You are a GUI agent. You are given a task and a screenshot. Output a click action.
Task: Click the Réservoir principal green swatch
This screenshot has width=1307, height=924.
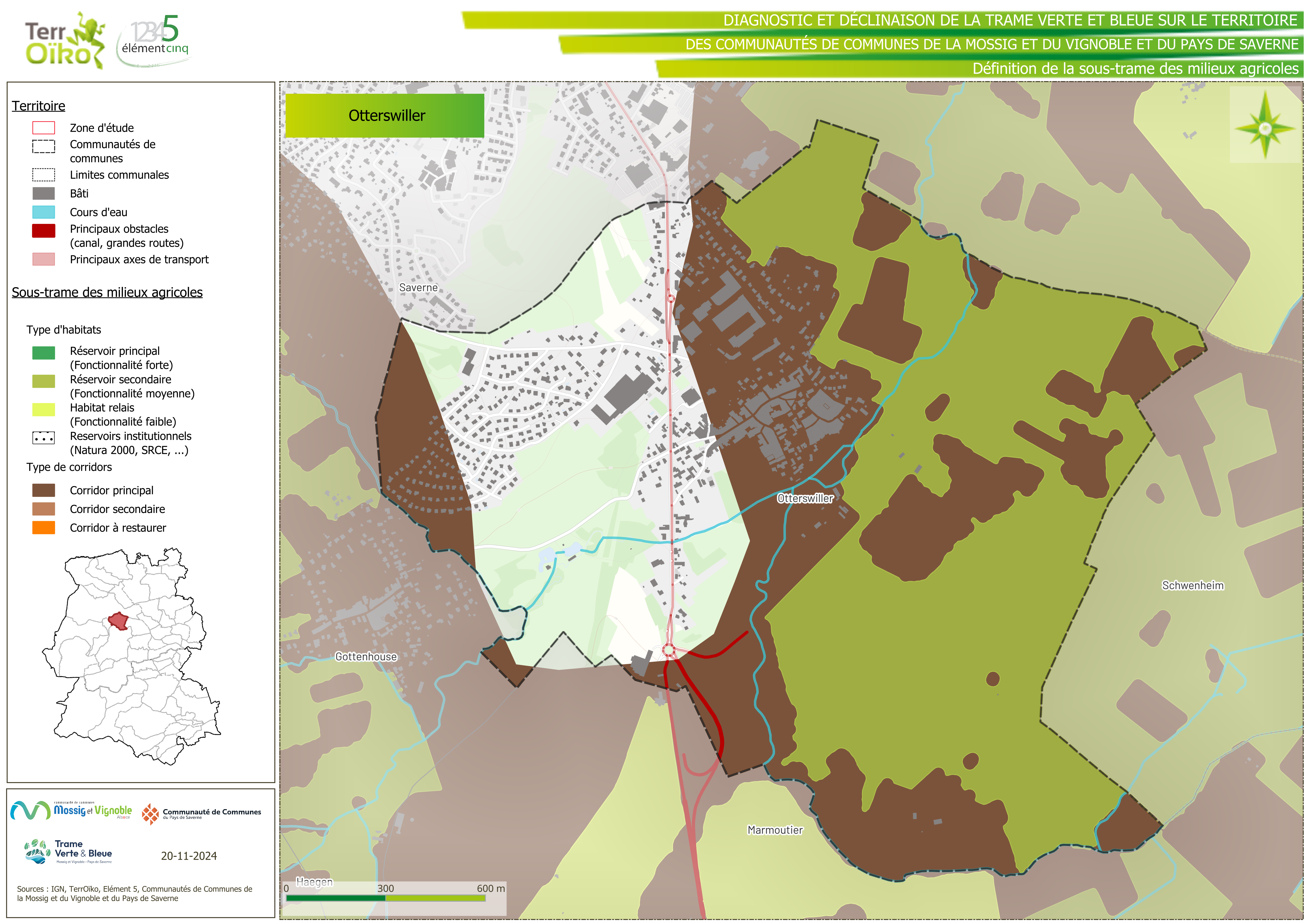point(44,353)
